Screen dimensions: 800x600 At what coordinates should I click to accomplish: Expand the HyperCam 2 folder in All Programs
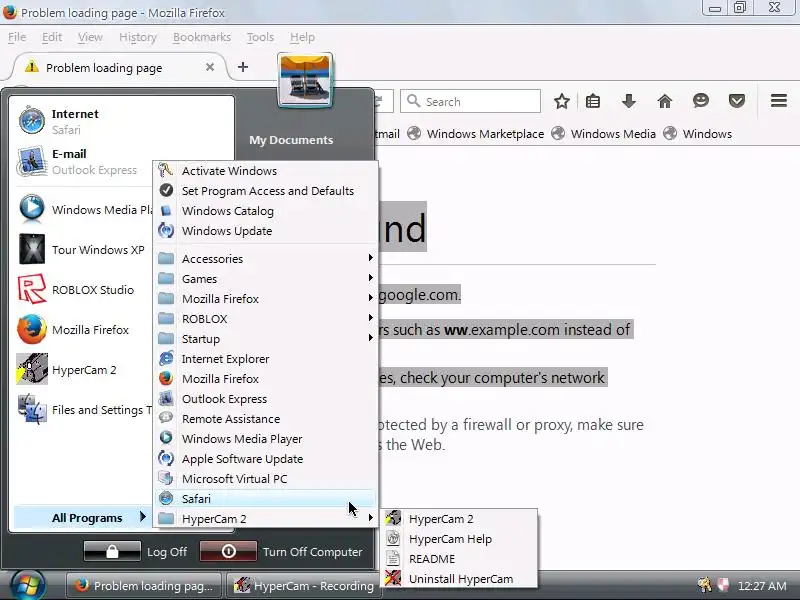click(266, 519)
